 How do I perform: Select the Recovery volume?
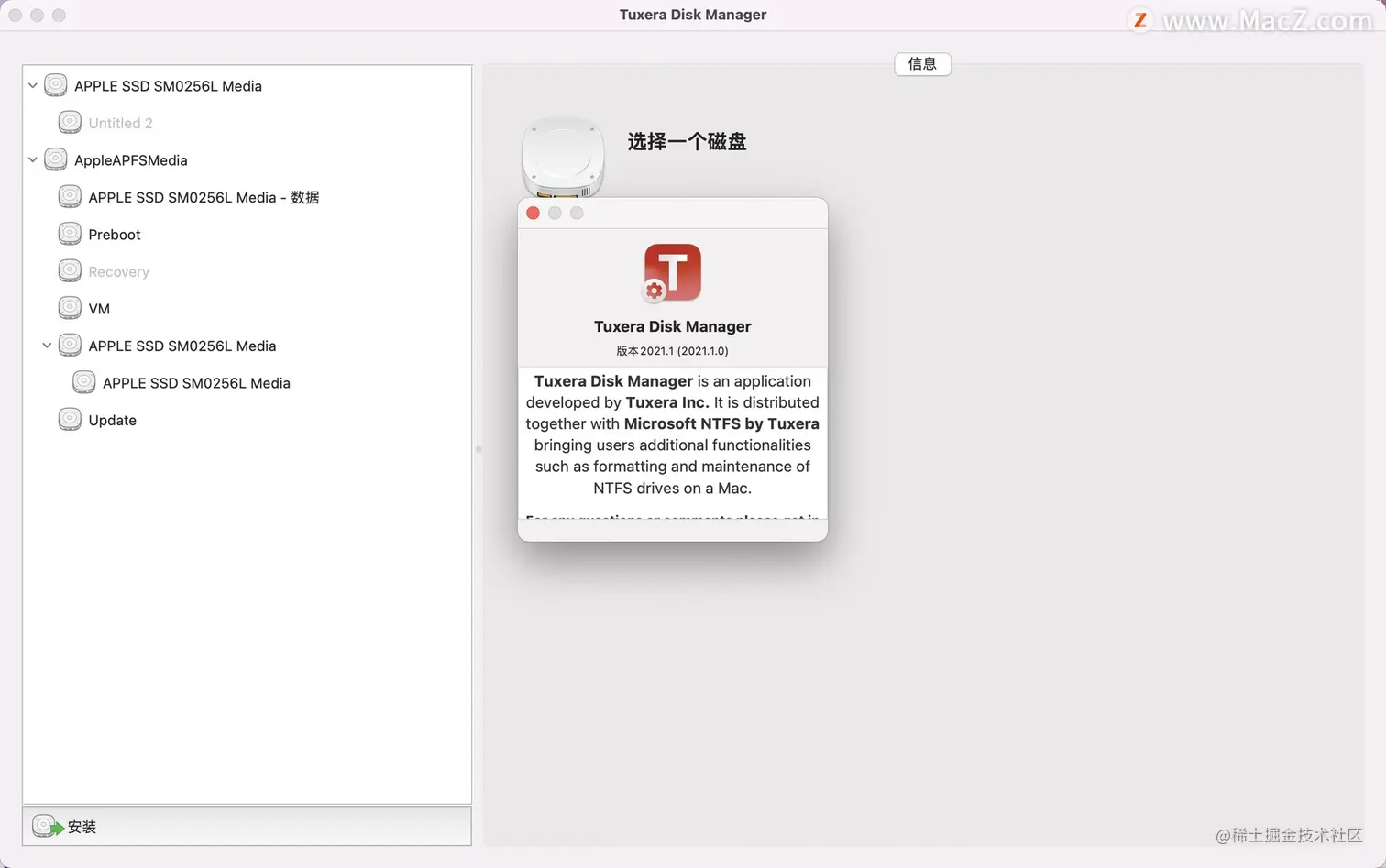pos(118,271)
